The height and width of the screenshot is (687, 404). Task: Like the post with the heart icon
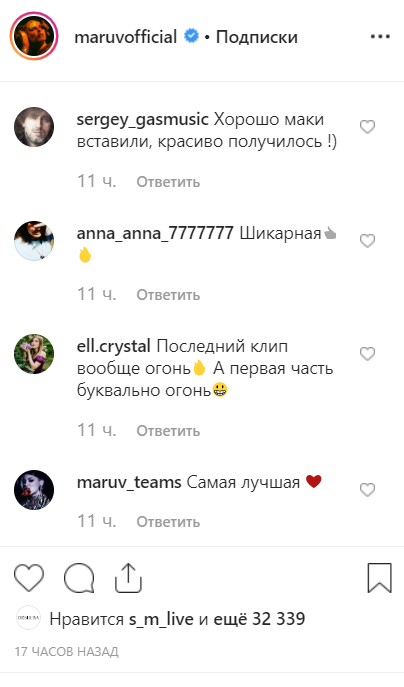[29, 578]
